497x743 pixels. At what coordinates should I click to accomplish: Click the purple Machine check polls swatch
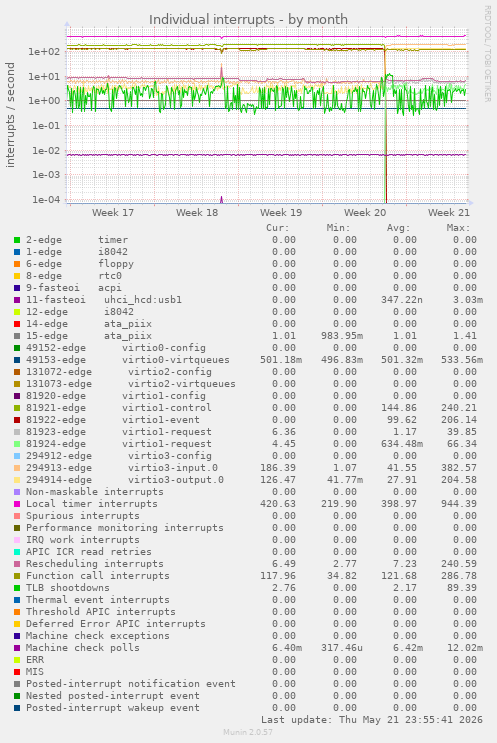17,648
